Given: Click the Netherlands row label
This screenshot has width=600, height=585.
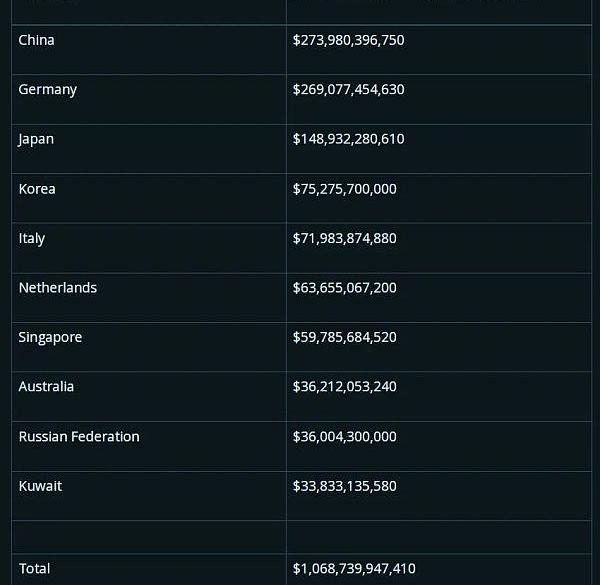Looking at the screenshot, I should tap(58, 288).
